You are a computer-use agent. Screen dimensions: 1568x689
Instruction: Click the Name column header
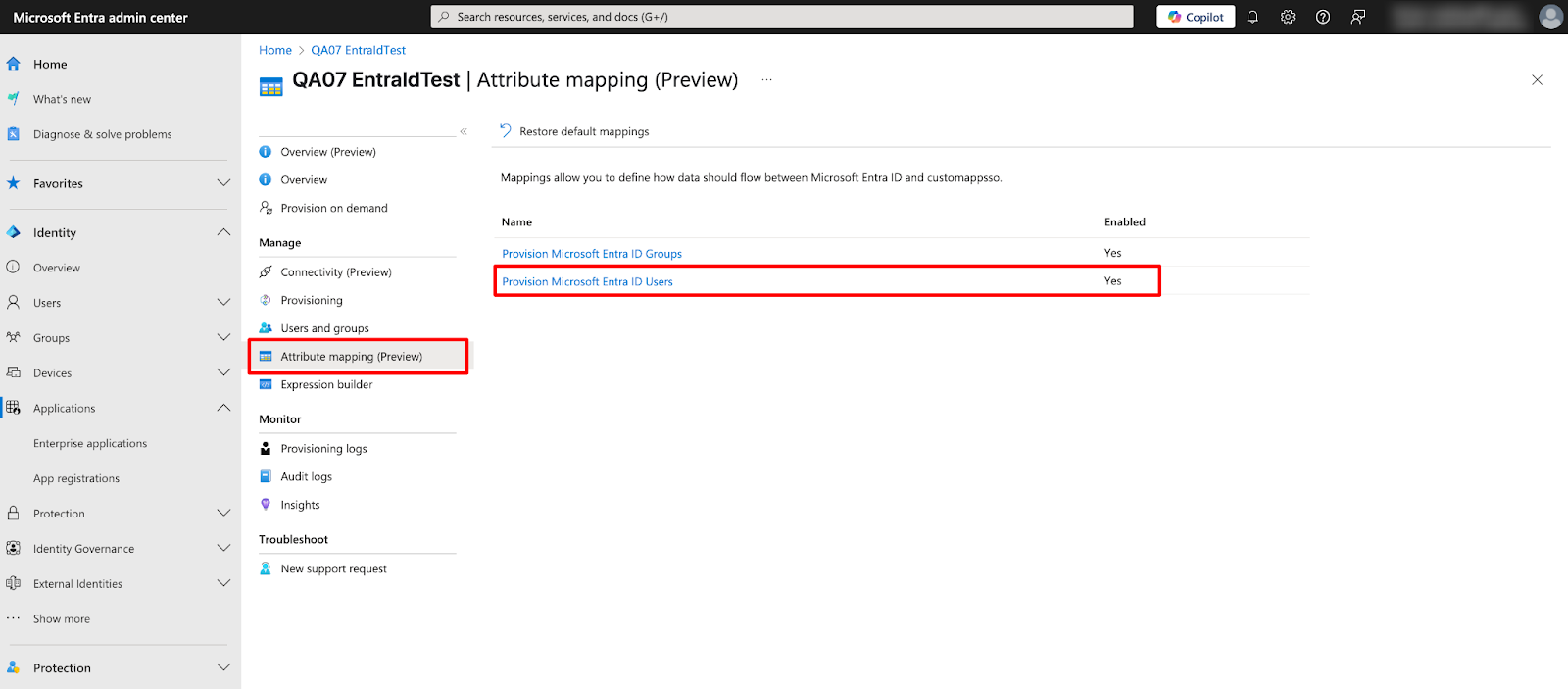tap(516, 222)
